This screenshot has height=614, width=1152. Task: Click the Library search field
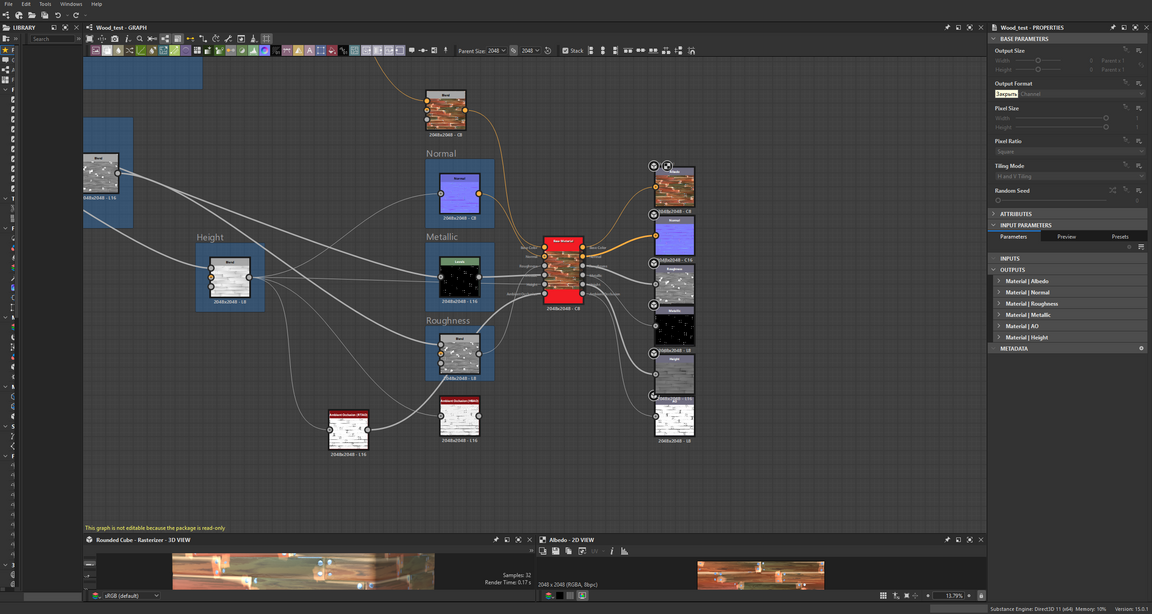[x=52, y=39]
